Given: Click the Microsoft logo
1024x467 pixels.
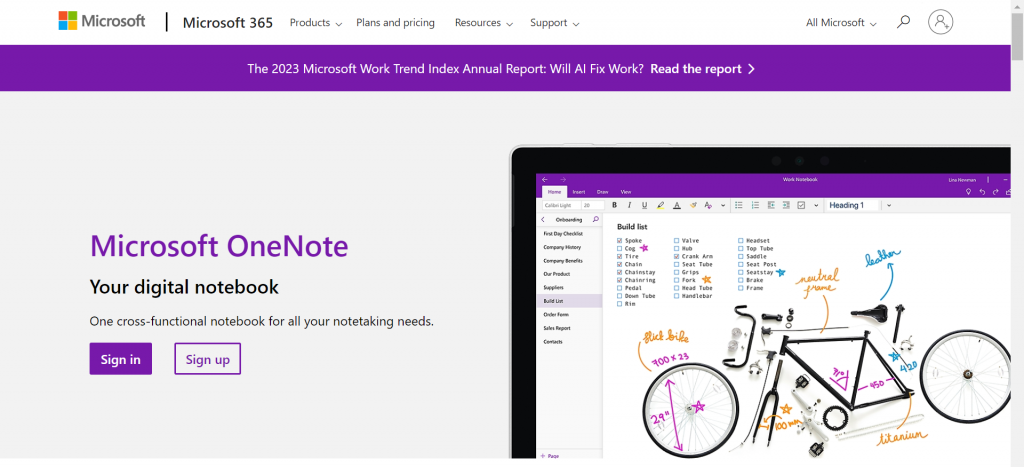Looking at the screenshot, I should click(102, 22).
